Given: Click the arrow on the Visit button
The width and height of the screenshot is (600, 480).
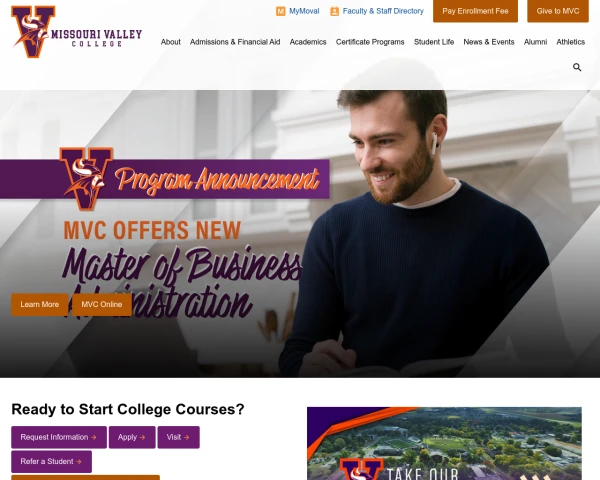Looking at the screenshot, I should (186, 437).
